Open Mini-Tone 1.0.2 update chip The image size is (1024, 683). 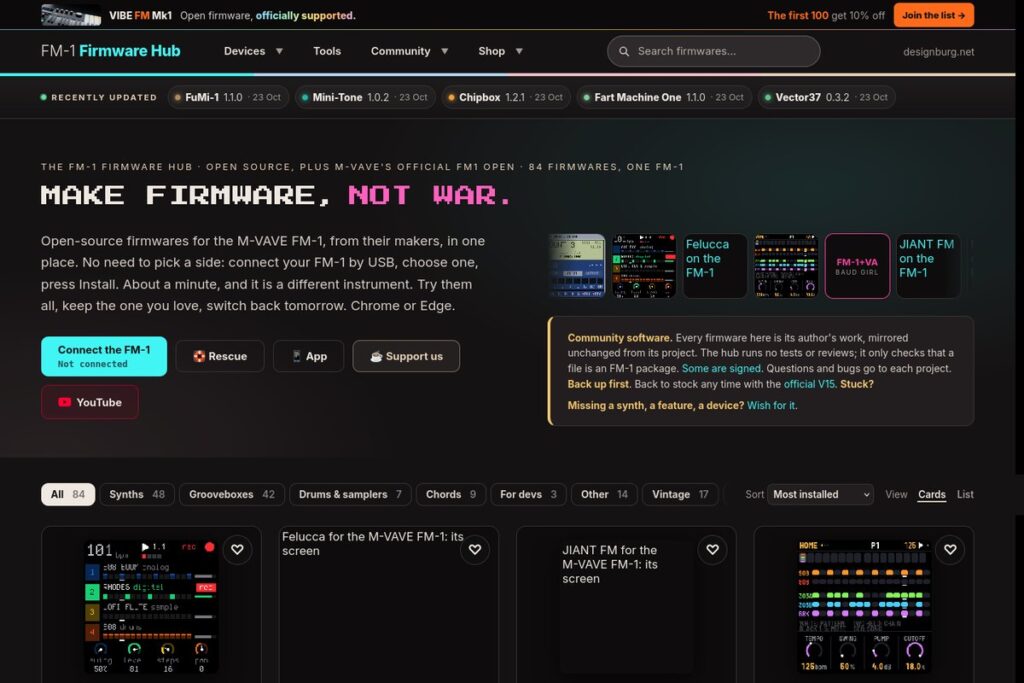coord(365,97)
